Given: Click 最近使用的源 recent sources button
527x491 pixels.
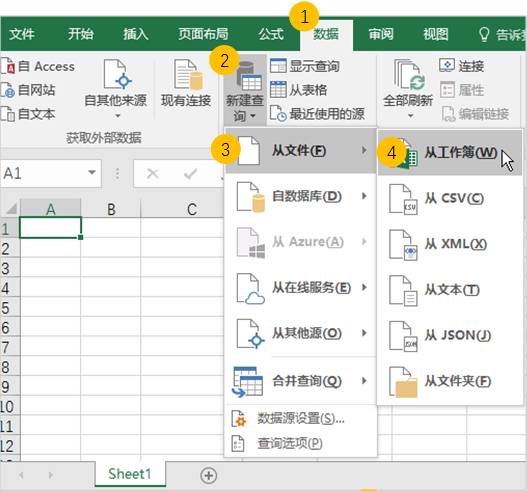Looking at the screenshot, I should pyautogui.click(x=317, y=114).
